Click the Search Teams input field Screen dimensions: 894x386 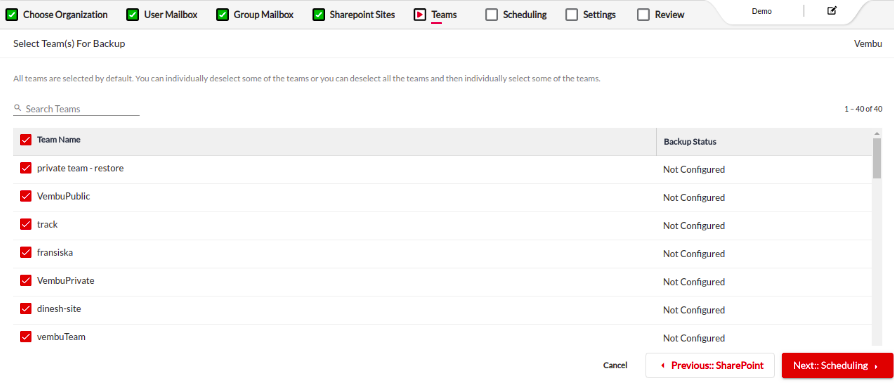tap(76, 108)
